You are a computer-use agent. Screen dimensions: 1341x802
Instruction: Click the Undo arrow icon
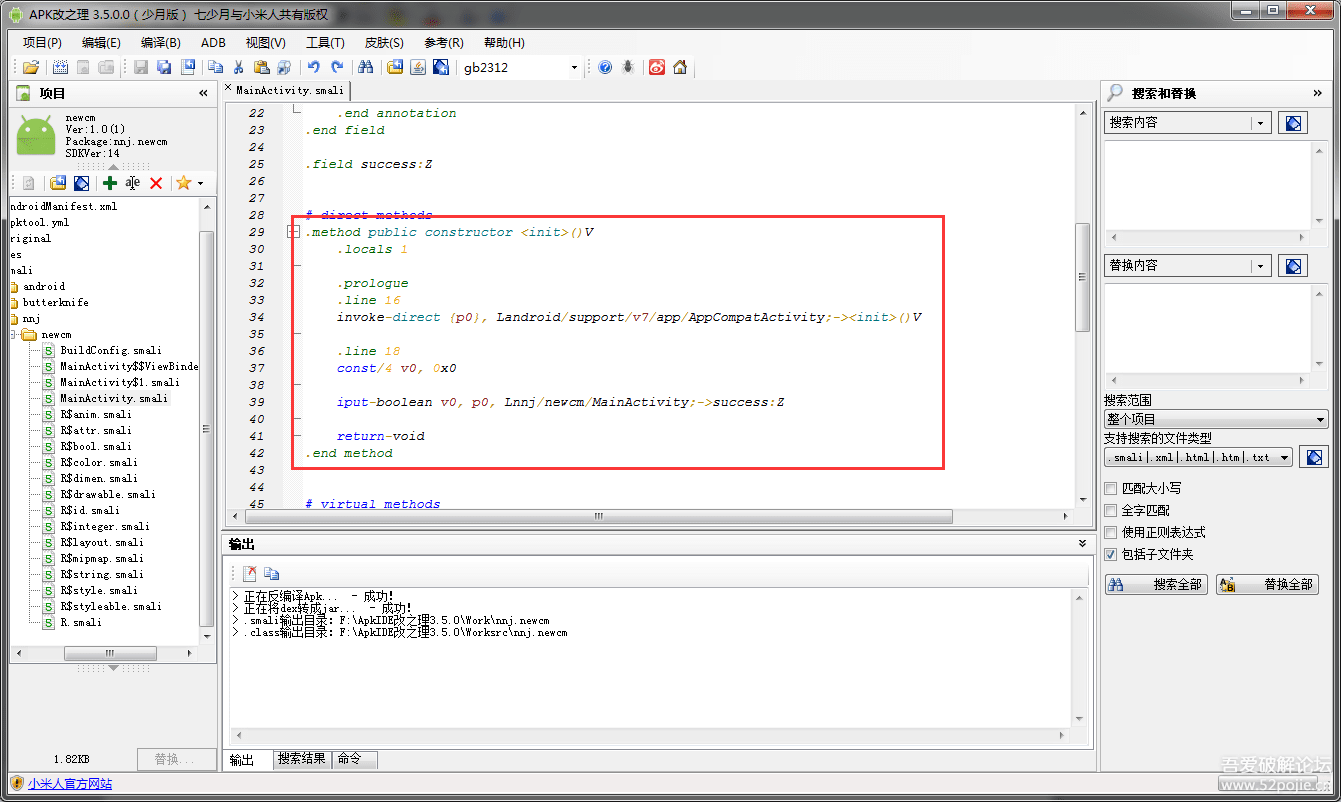point(313,67)
